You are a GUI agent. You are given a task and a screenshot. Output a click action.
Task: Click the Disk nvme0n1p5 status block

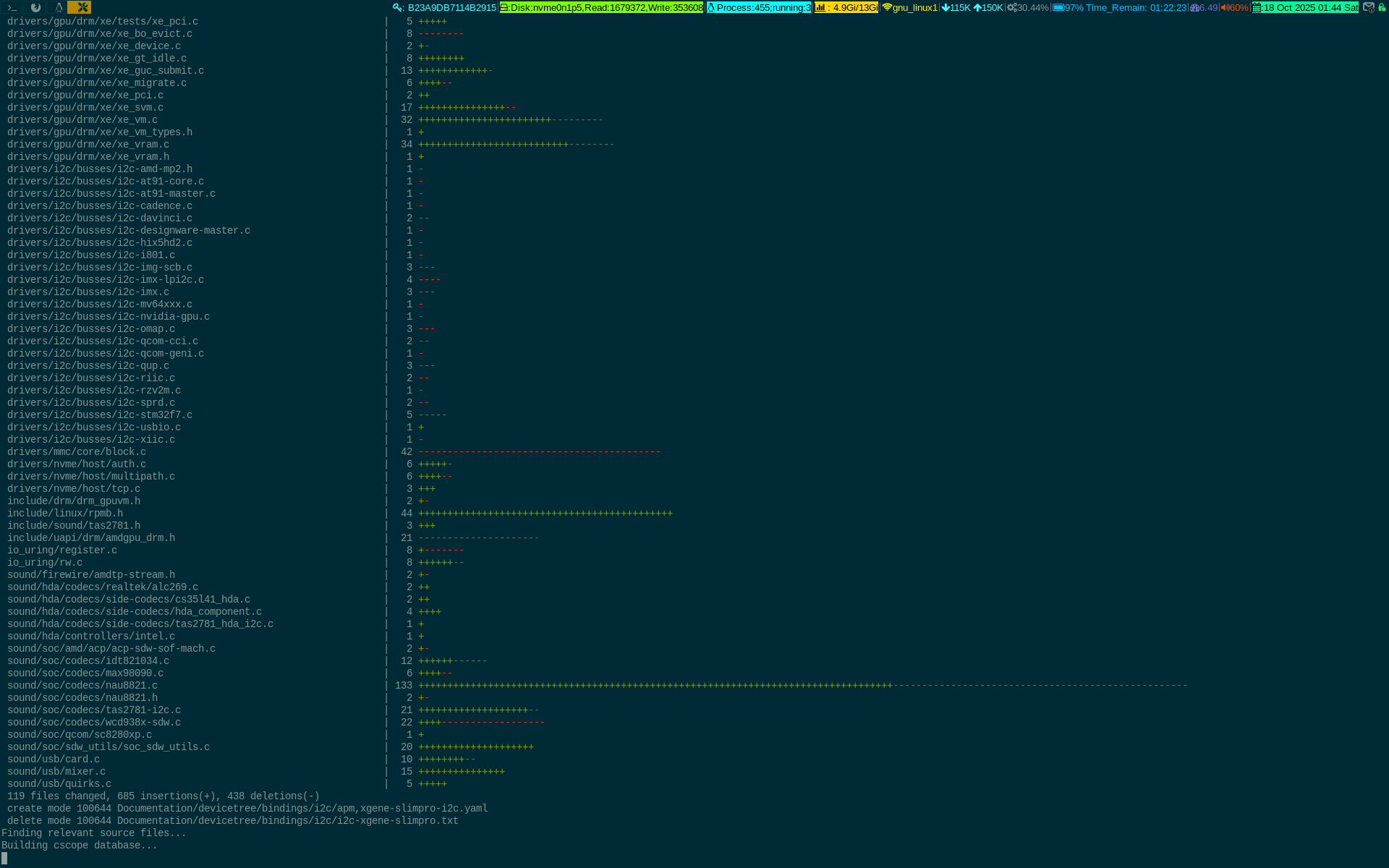click(602, 7)
